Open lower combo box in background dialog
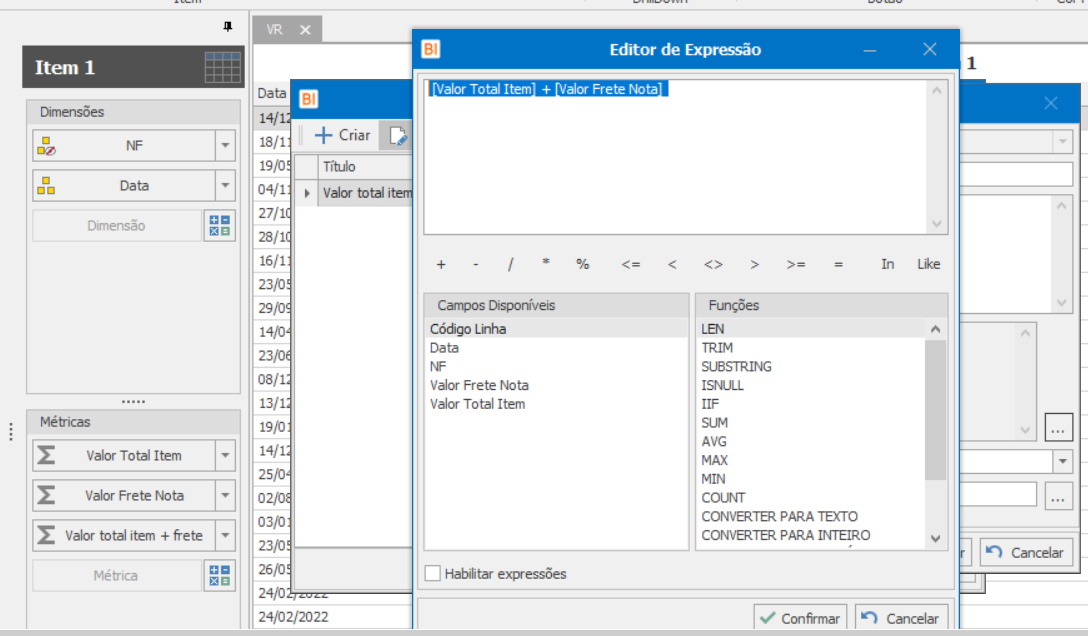Image resolution: width=1088 pixels, height=636 pixels. (1062, 461)
